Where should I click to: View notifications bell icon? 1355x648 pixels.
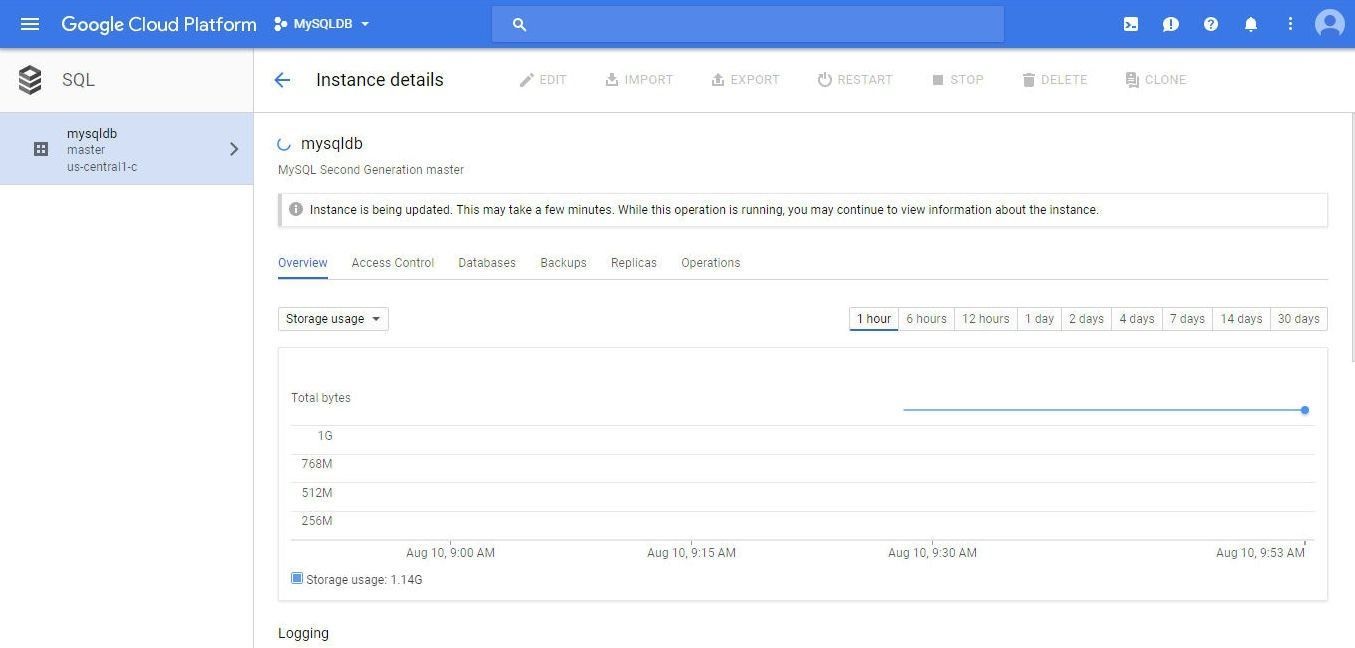[x=1251, y=24]
